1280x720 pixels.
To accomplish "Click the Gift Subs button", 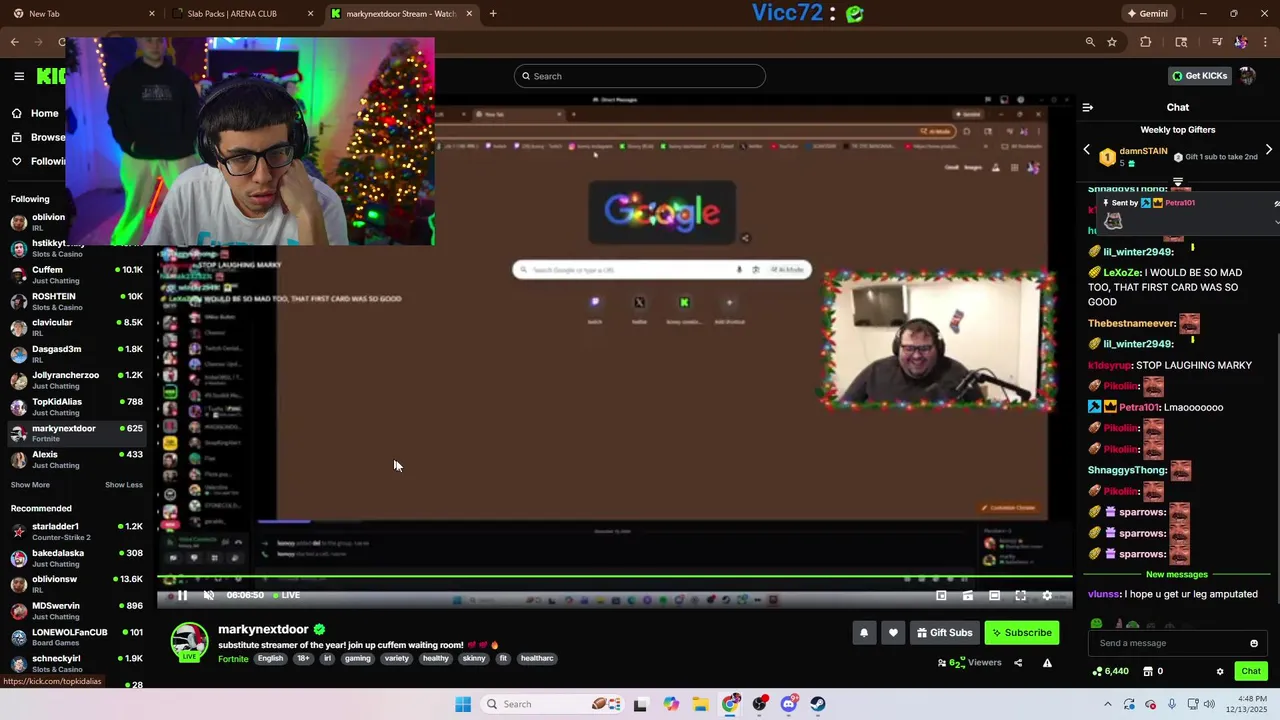I will 944,633.
